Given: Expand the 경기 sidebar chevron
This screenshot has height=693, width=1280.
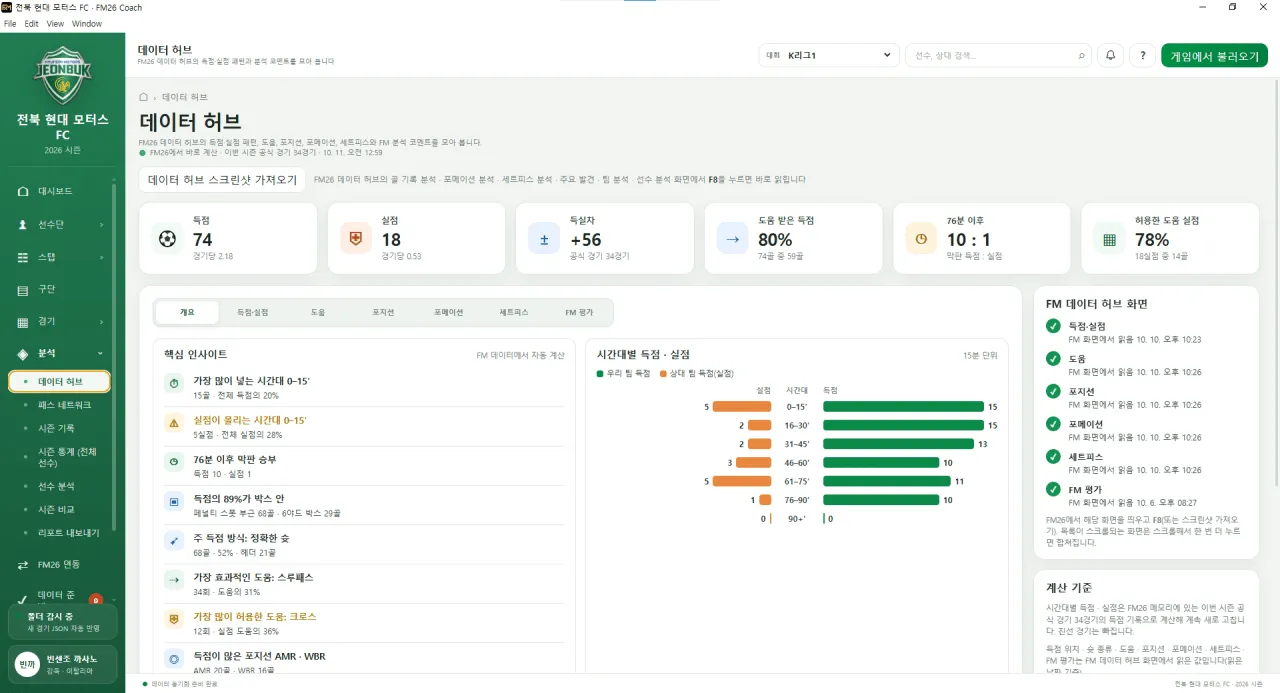Looking at the screenshot, I should click(101, 322).
